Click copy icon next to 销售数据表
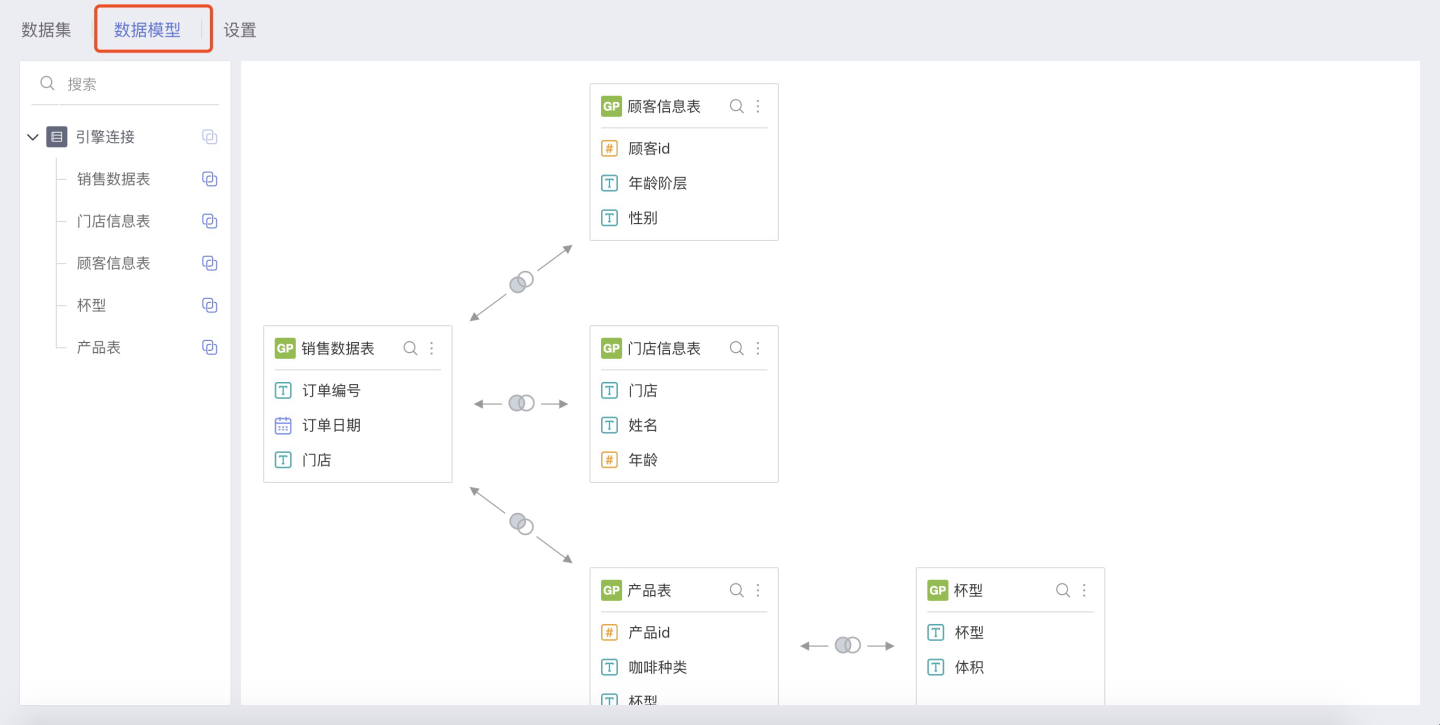Image resolution: width=1440 pixels, height=725 pixels. [210, 179]
